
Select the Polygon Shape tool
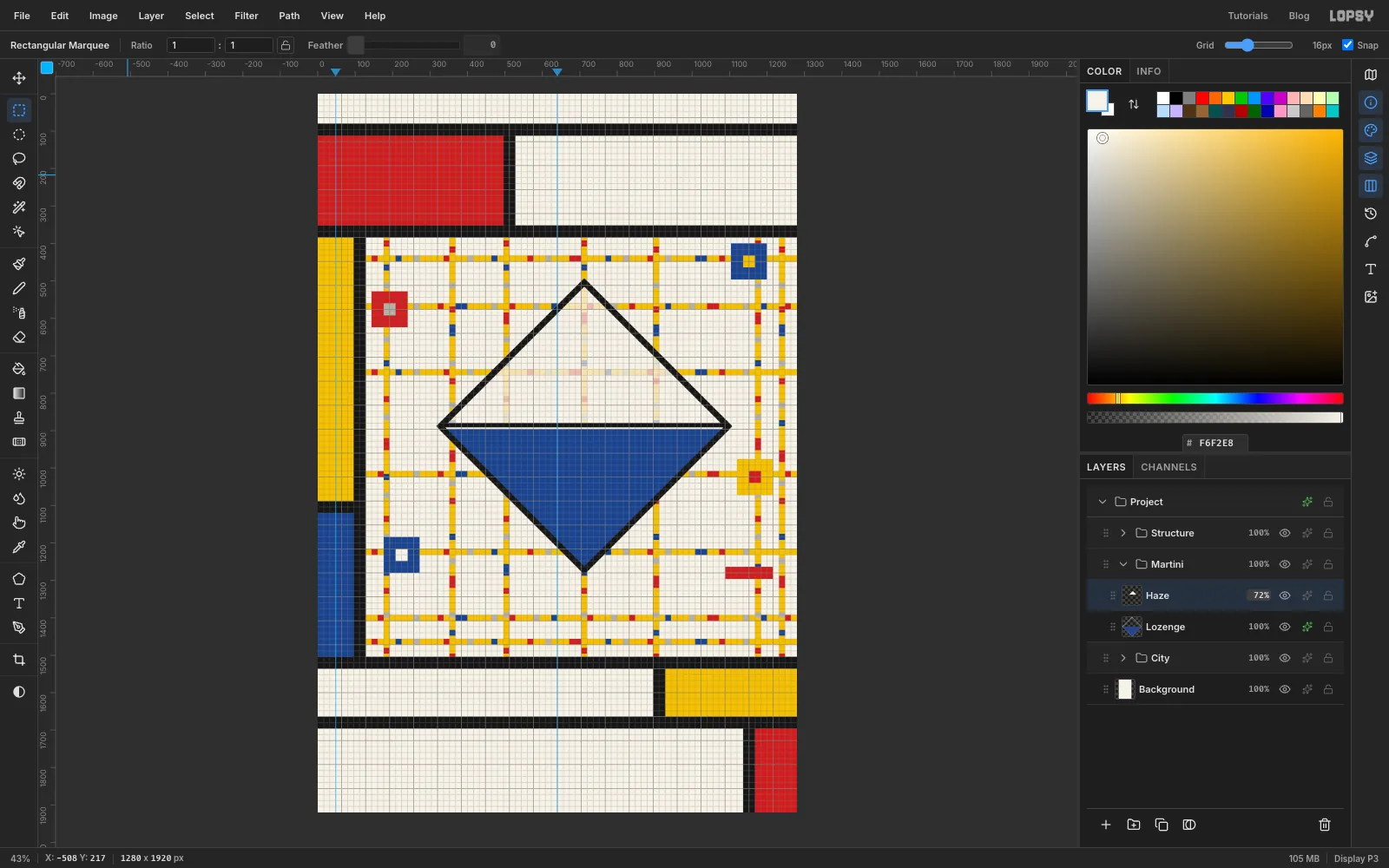tap(19, 579)
